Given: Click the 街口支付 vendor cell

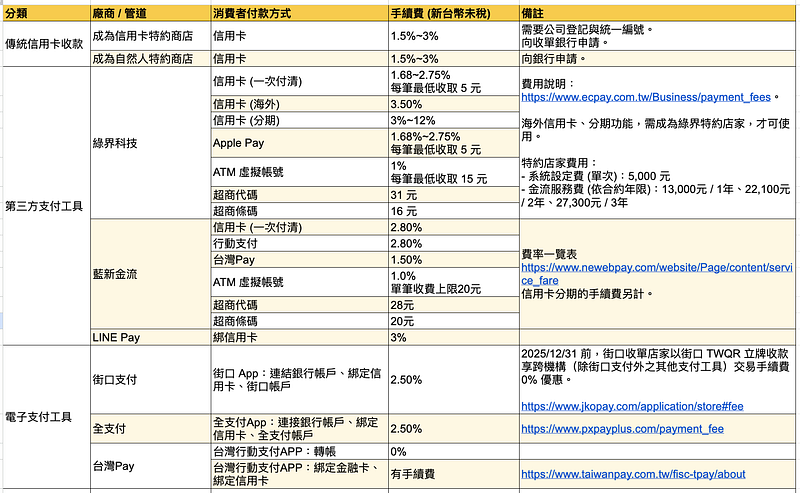Looking at the screenshot, I should tap(151, 380).
